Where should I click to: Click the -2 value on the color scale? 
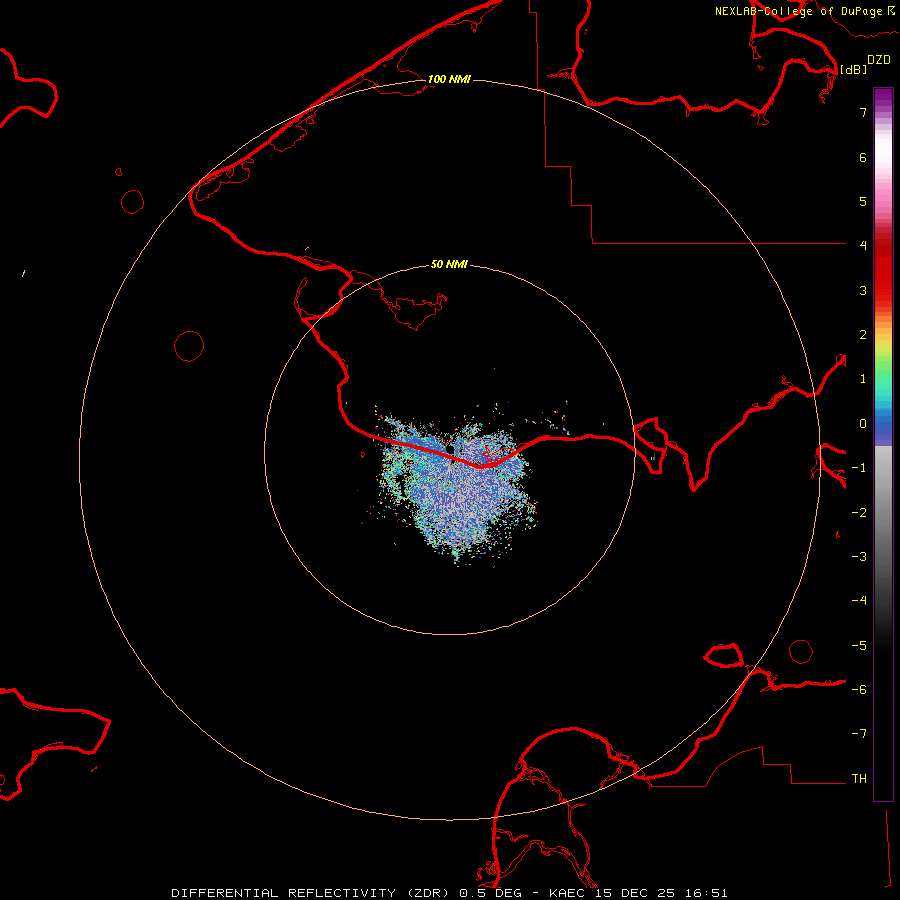tap(859, 513)
